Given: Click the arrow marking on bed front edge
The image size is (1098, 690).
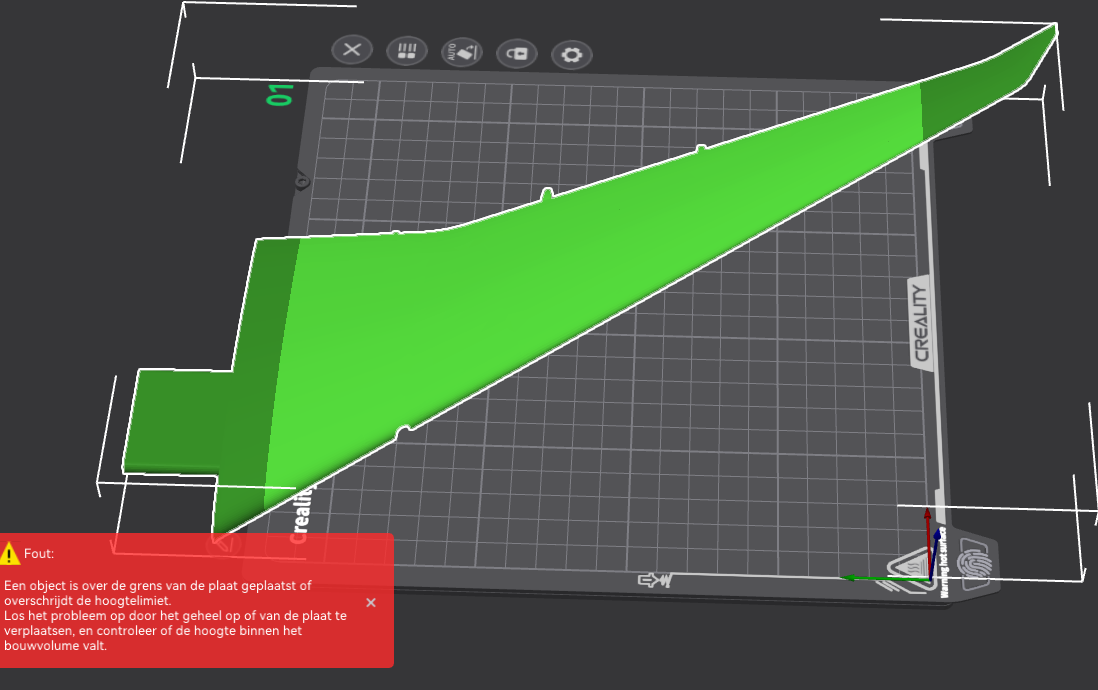Looking at the screenshot, I should pyautogui.click(x=655, y=580).
